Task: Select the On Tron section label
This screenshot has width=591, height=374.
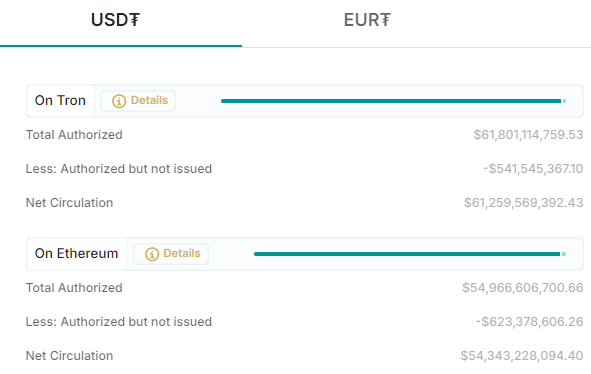Action: tap(60, 100)
